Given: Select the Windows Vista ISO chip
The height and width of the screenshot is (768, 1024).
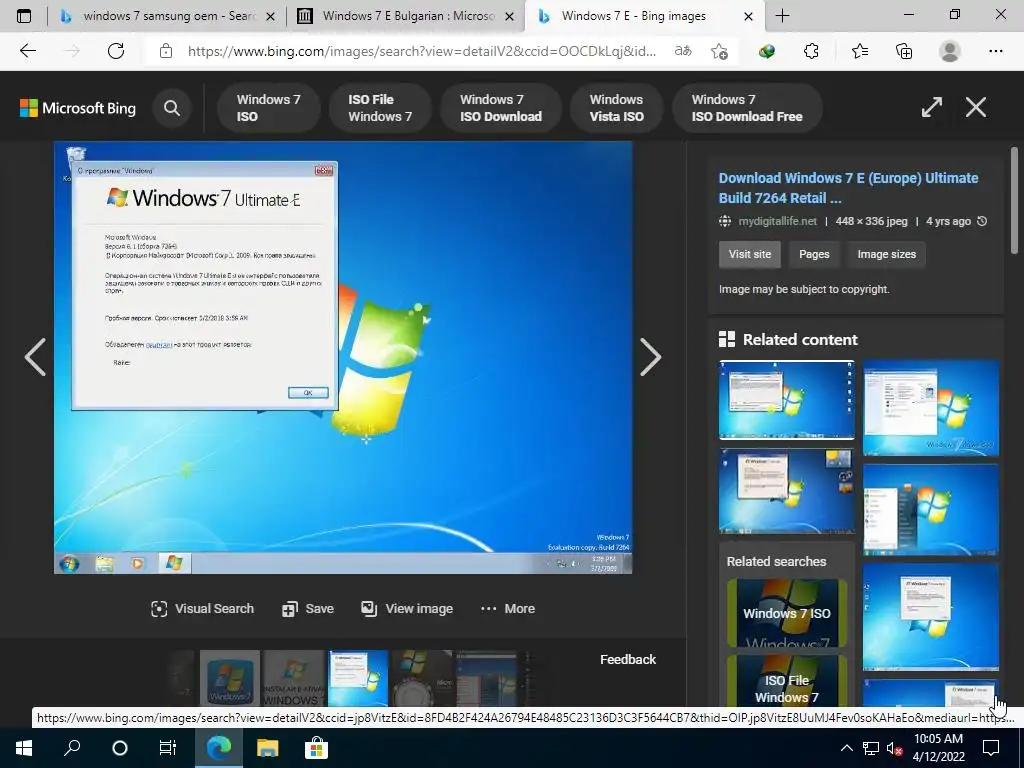Looking at the screenshot, I should pyautogui.click(x=616, y=108).
